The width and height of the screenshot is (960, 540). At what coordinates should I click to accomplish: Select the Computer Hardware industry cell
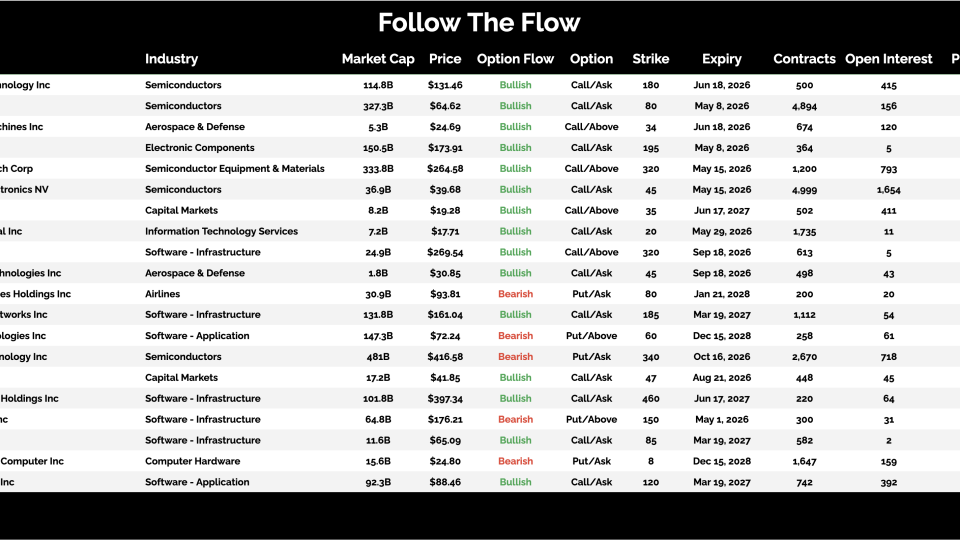192,461
